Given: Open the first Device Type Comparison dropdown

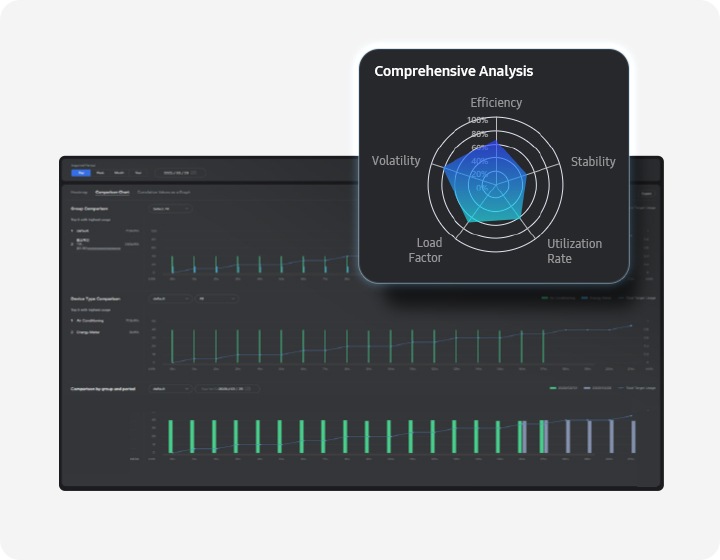Looking at the screenshot, I should [x=169, y=298].
